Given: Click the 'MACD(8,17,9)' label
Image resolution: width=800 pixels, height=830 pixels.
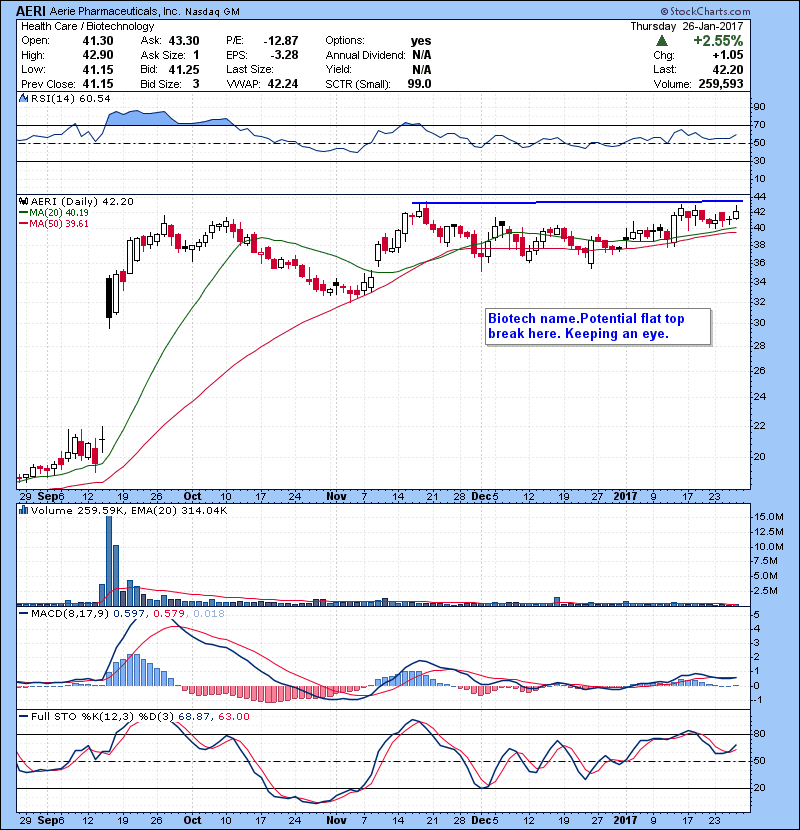Looking at the screenshot, I should click(69, 613).
